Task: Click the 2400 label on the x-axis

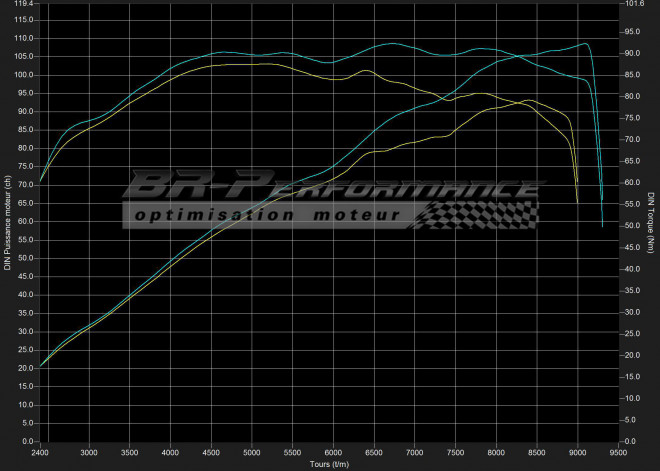Action: pyautogui.click(x=40, y=451)
